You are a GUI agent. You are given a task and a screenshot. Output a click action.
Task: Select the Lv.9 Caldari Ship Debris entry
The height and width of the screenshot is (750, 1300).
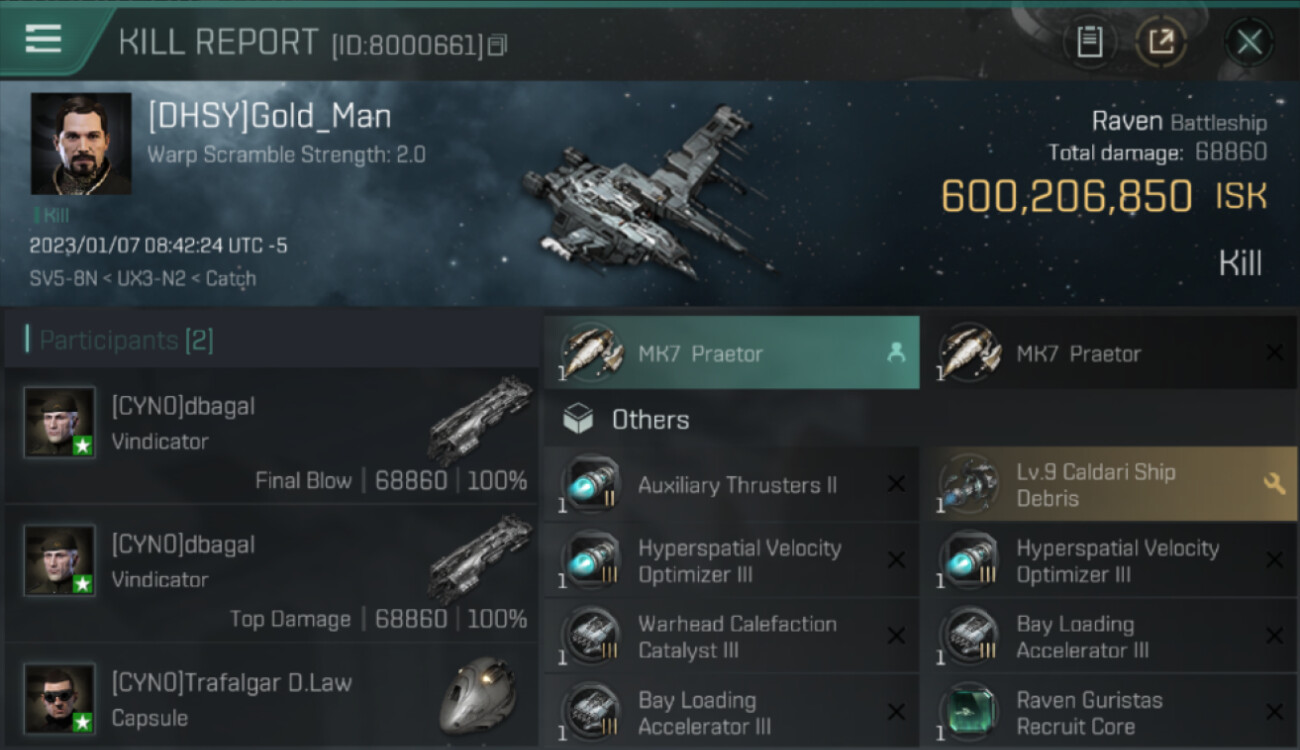pyautogui.click(x=1109, y=485)
